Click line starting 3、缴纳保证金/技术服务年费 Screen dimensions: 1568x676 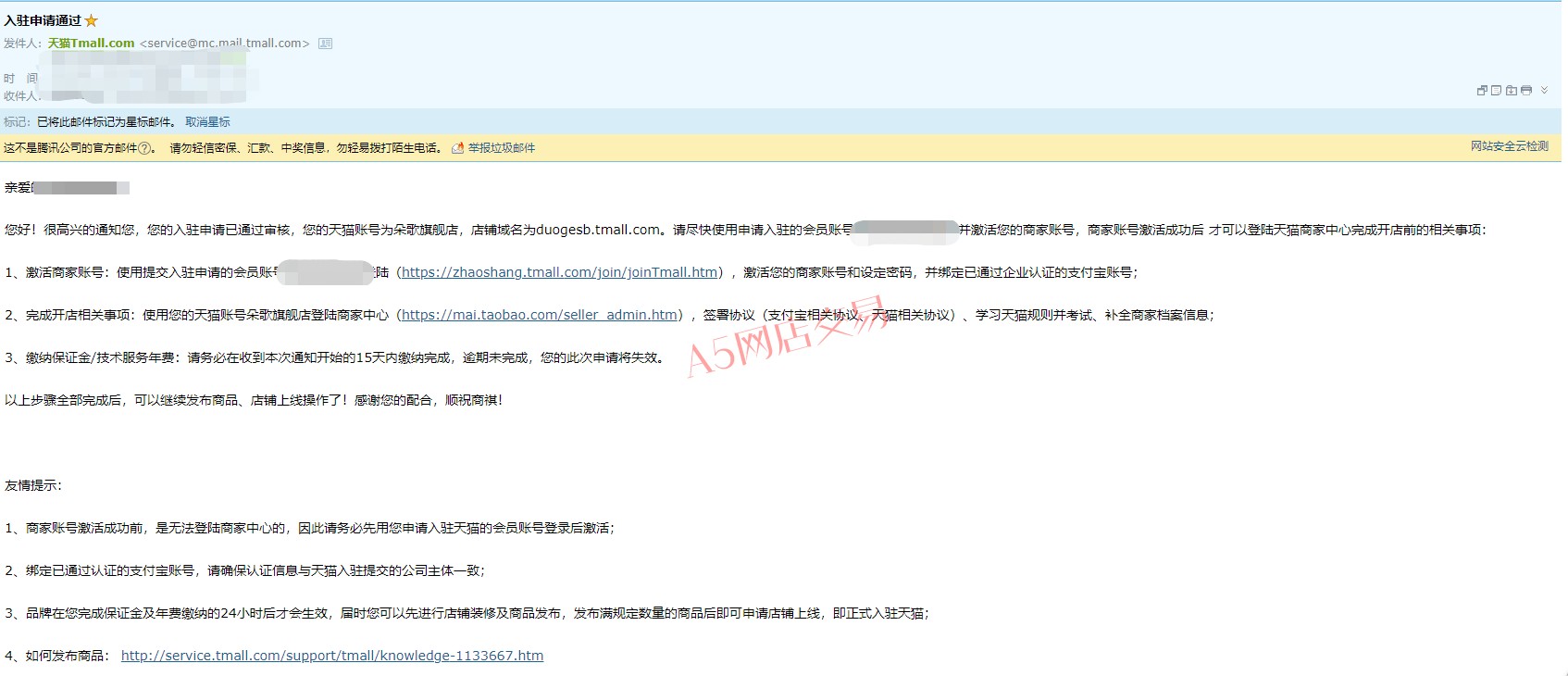(x=337, y=357)
